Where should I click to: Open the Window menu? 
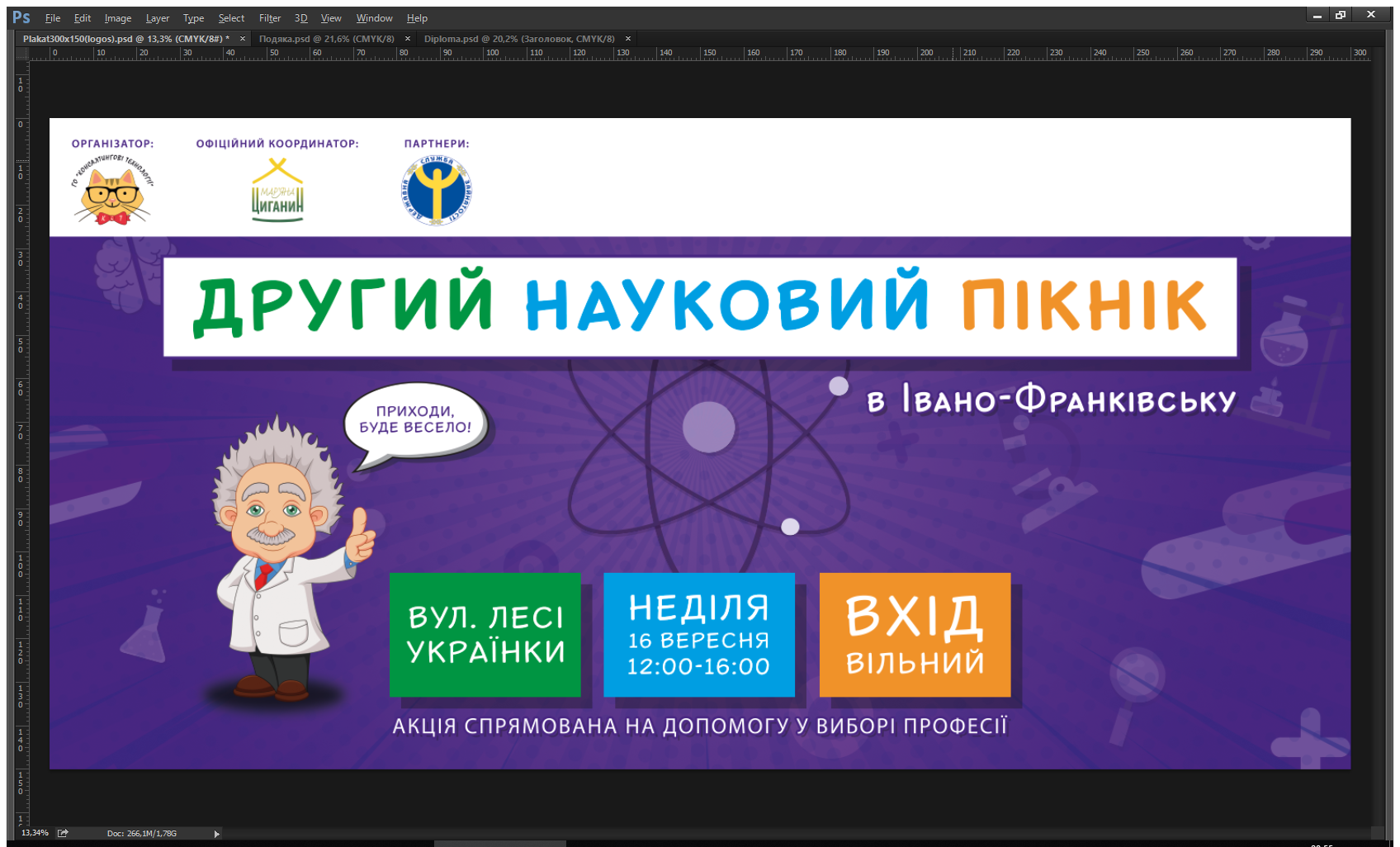tap(374, 18)
